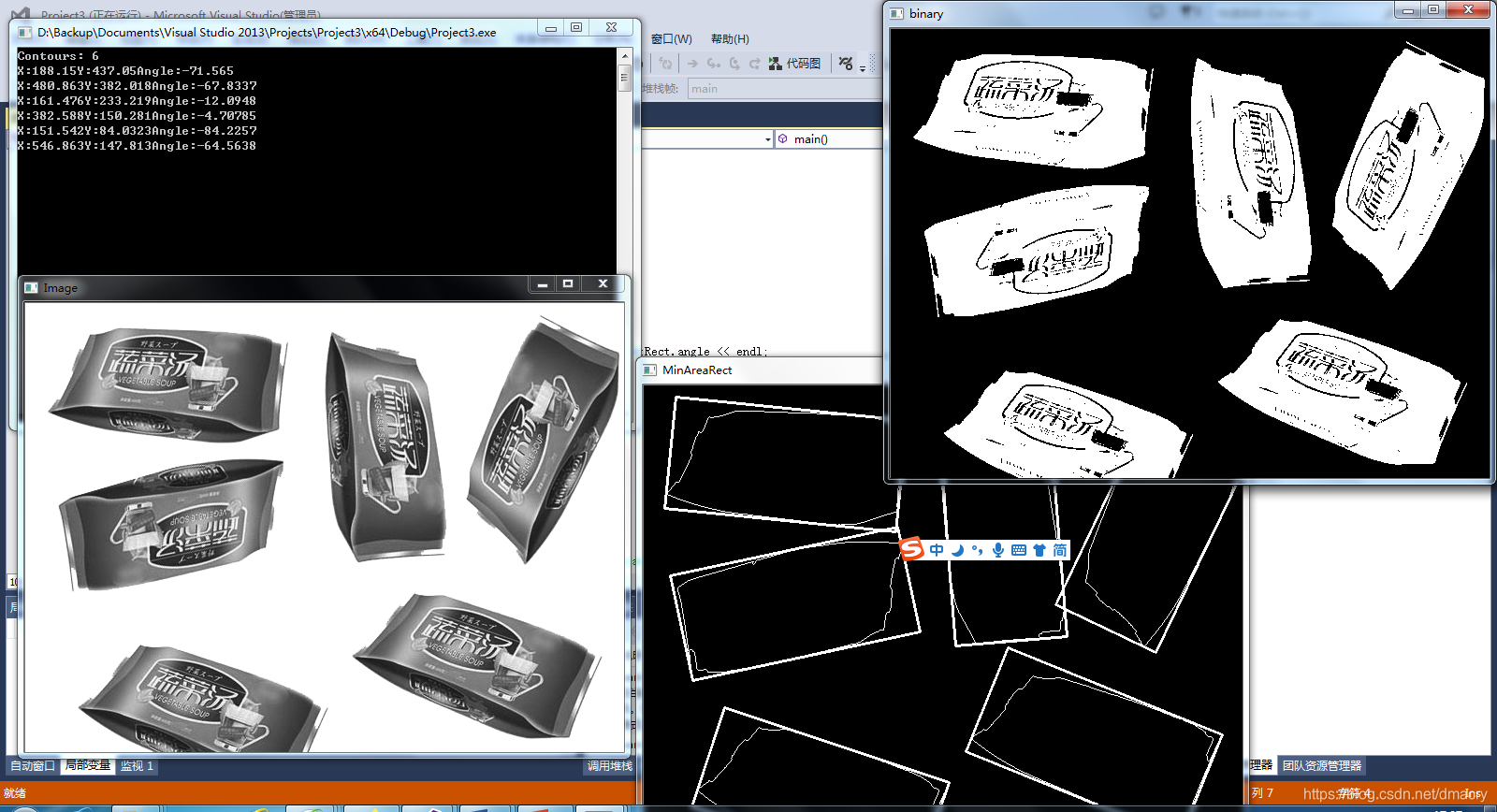Click the console window scrollbar up arrow

(x=625, y=56)
